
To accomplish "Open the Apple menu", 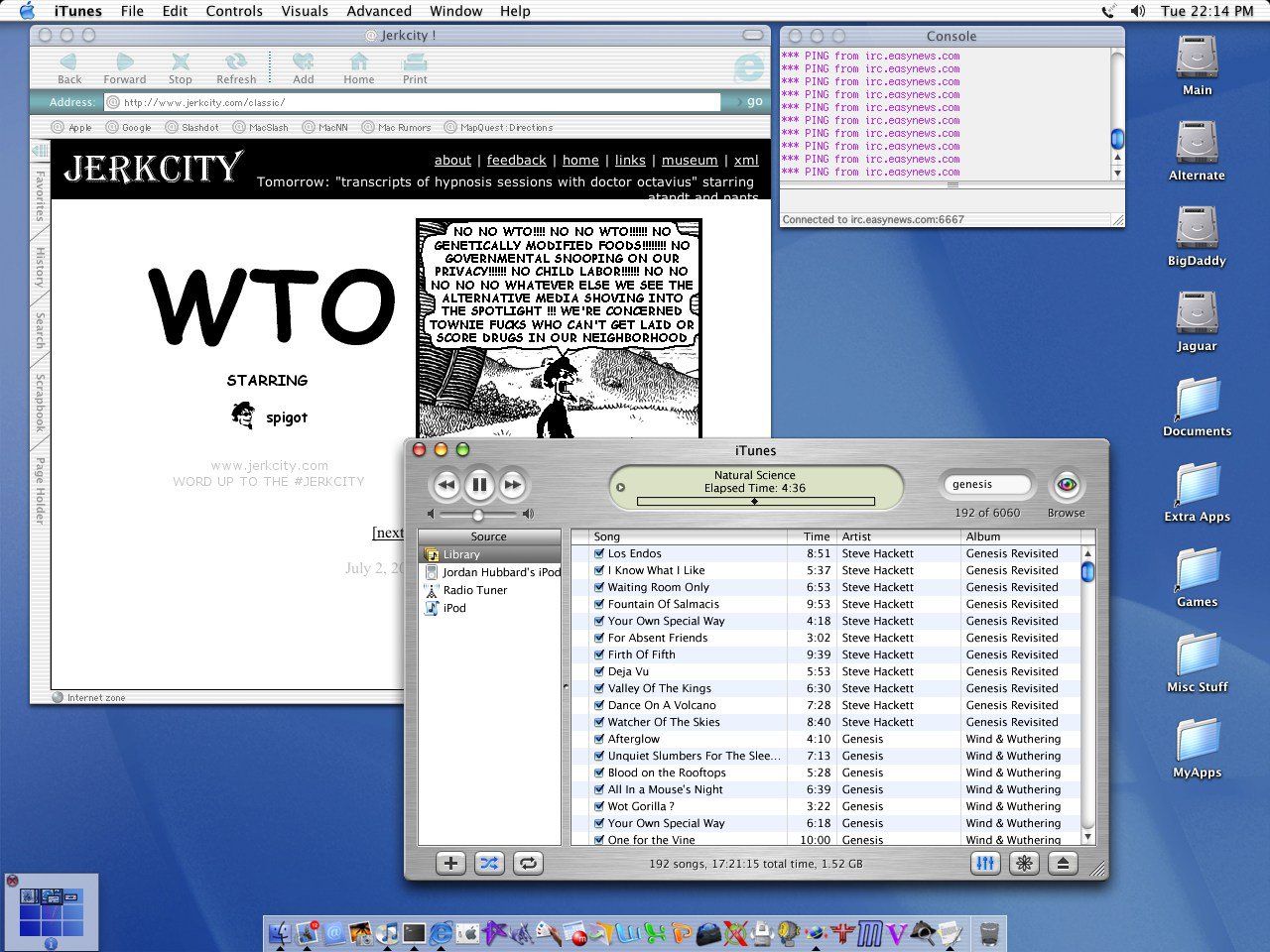I will pyautogui.click(x=27, y=11).
